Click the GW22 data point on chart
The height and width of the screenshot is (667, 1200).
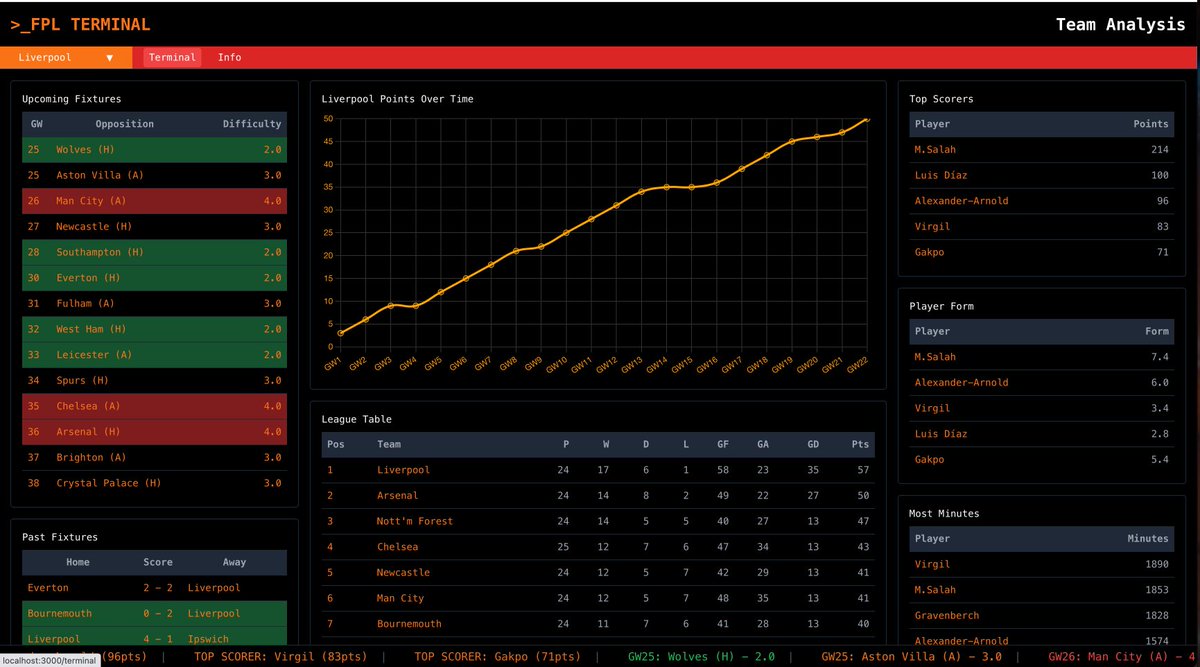(x=865, y=119)
